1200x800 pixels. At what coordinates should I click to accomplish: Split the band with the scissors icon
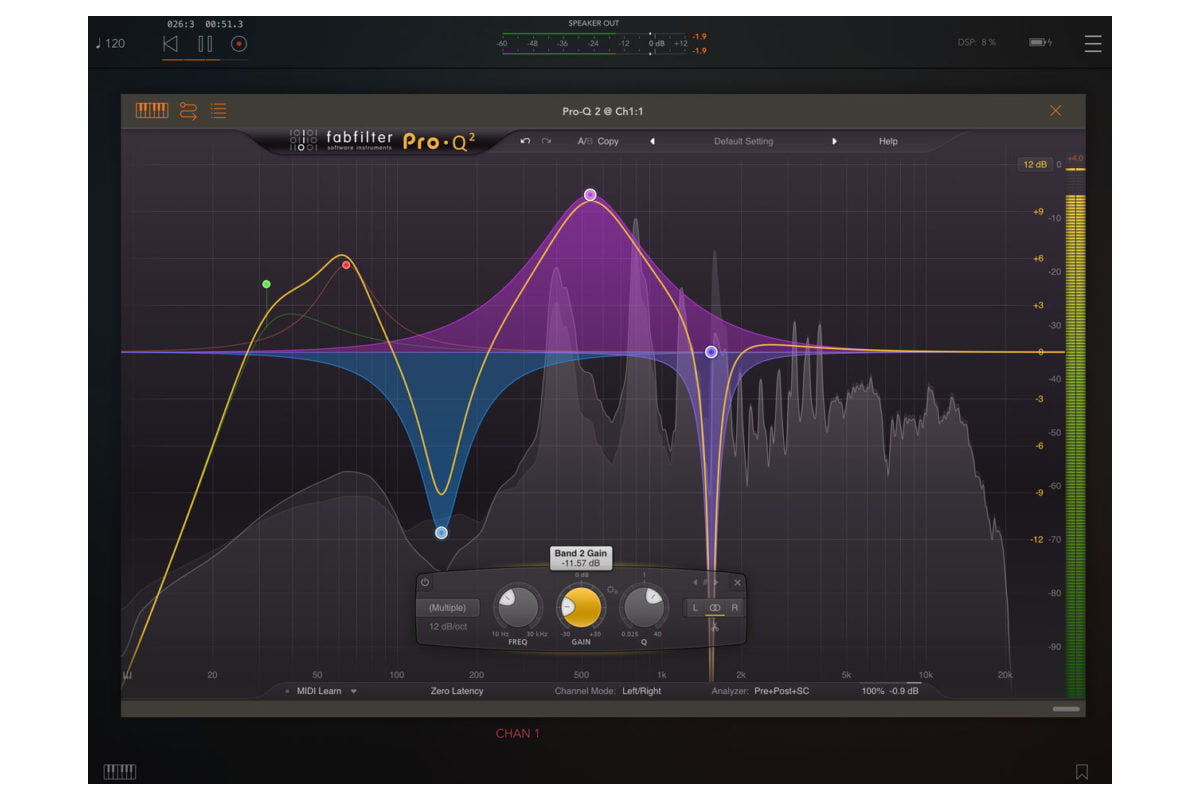pyautogui.click(x=715, y=627)
